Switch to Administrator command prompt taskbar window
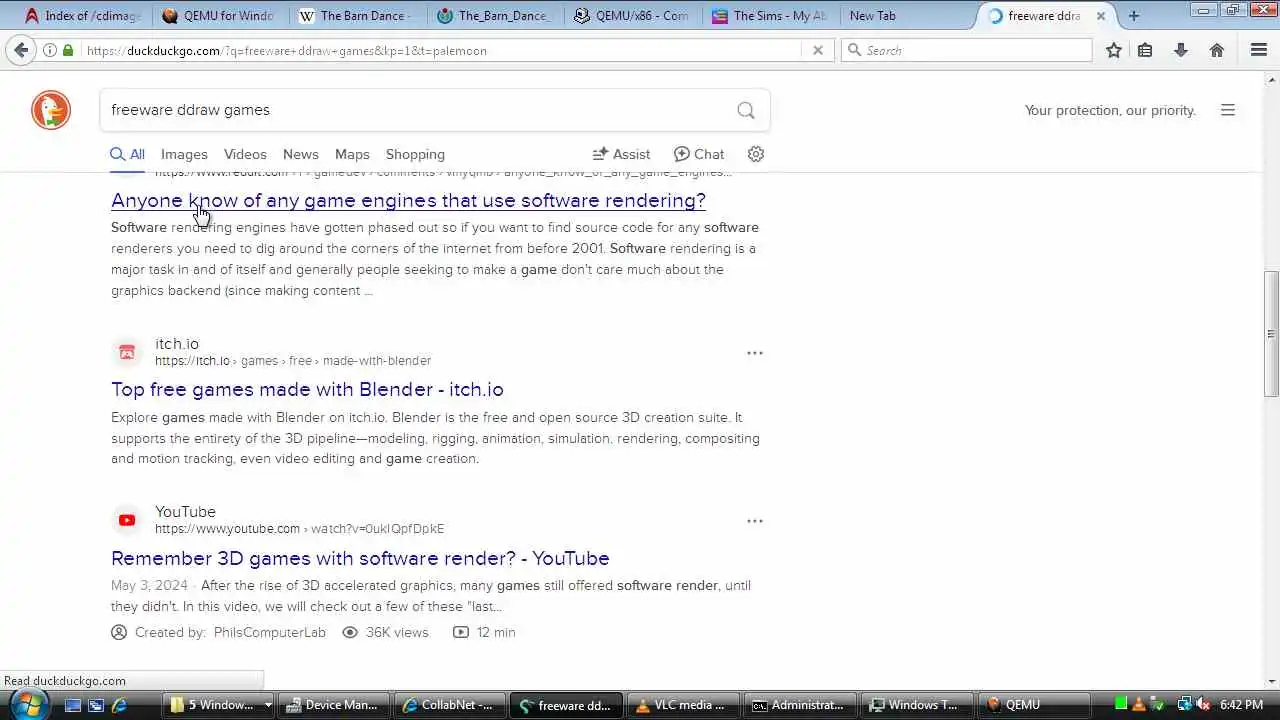This screenshot has width=1280, height=720. (x=799, y=705)
